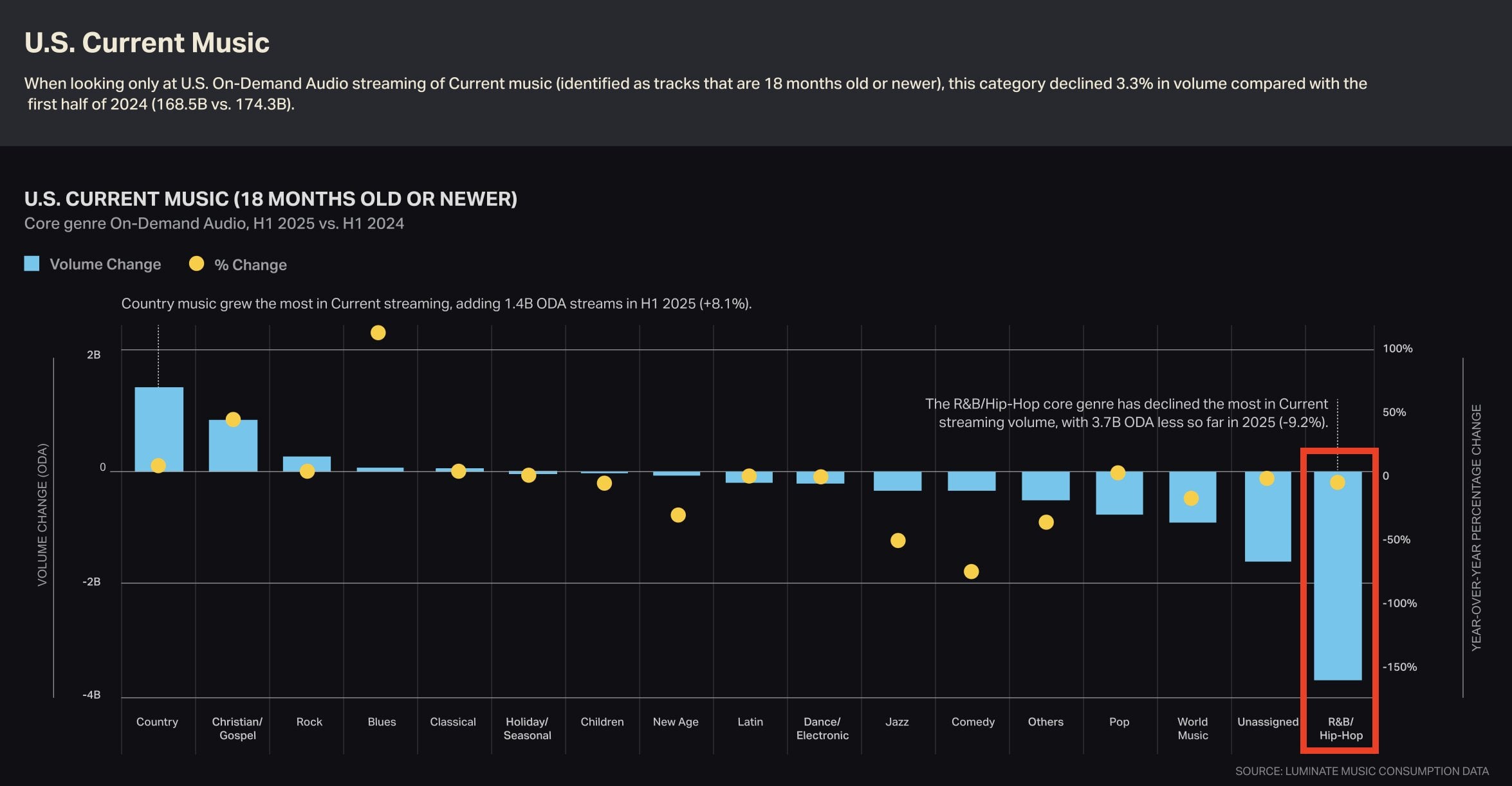Click the blue Volume Change legend square
This screenshot has height=786, width=1512.
tap(32, 264)
